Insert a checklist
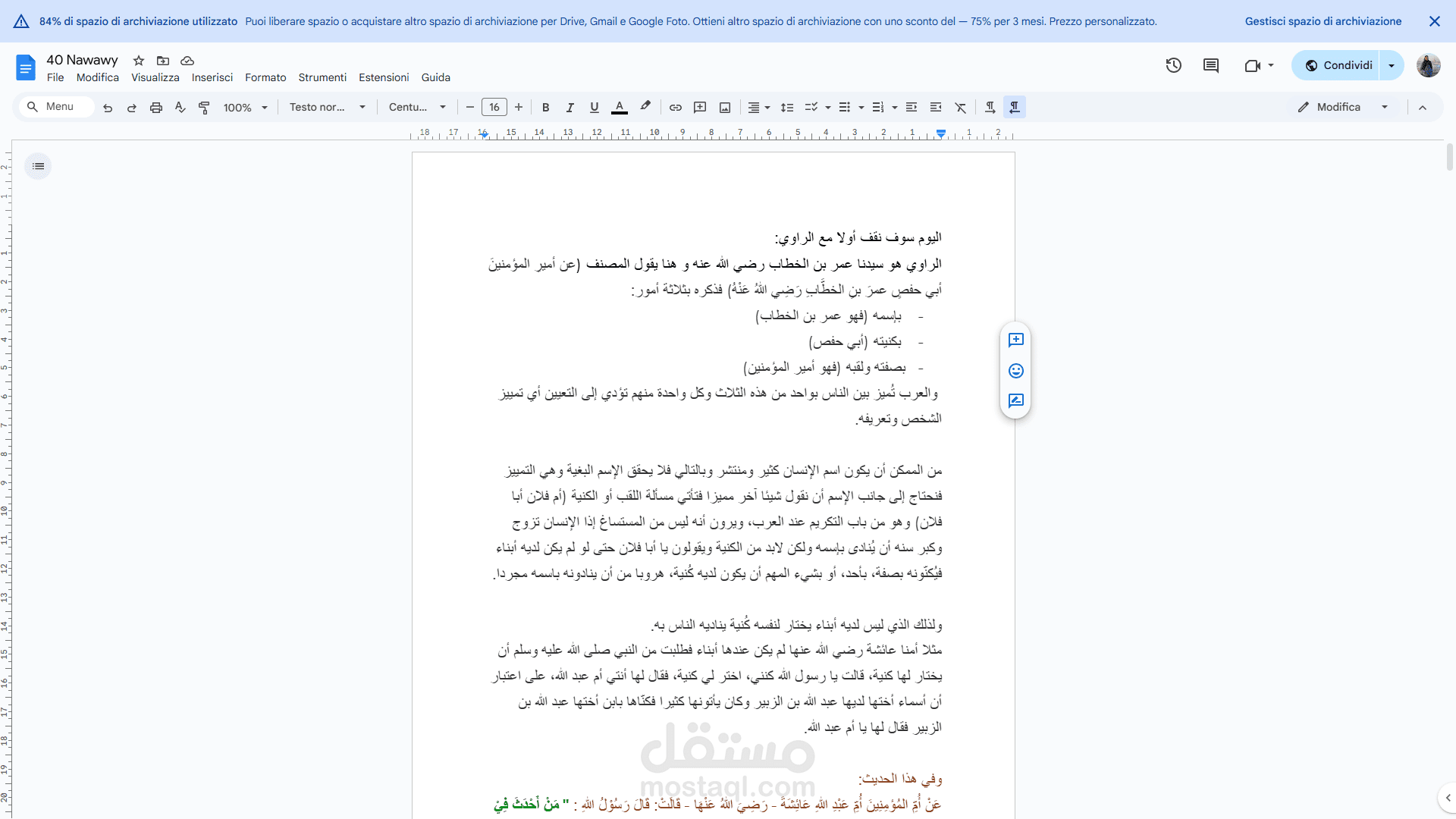 [x=811, y=108]
